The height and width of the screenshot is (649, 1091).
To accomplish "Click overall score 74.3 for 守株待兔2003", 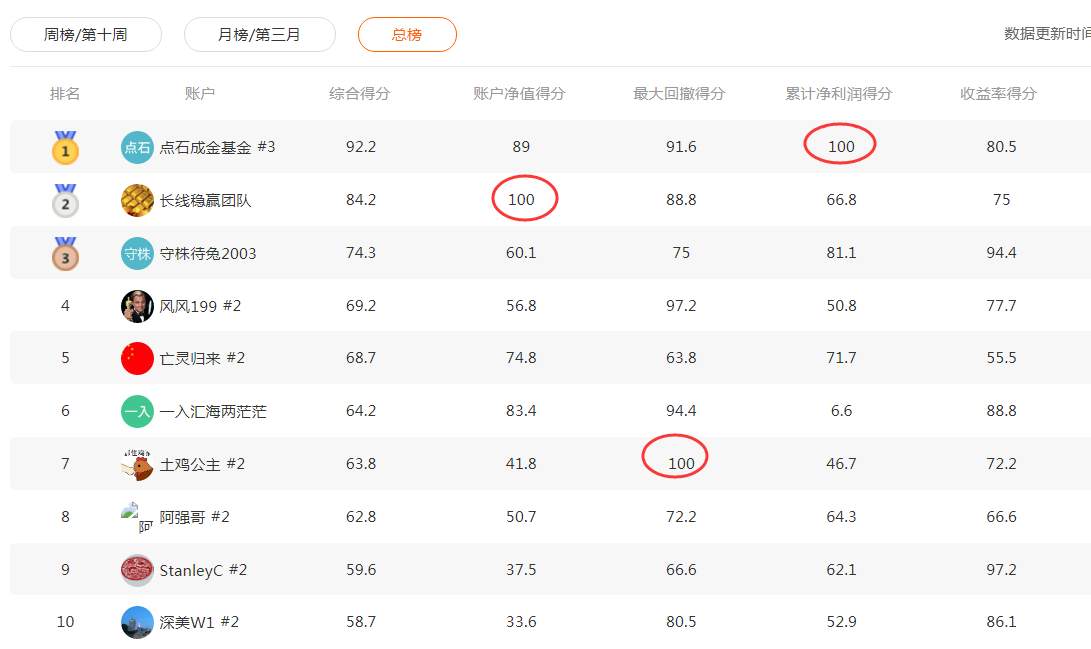I will click(x=361, y=253).
